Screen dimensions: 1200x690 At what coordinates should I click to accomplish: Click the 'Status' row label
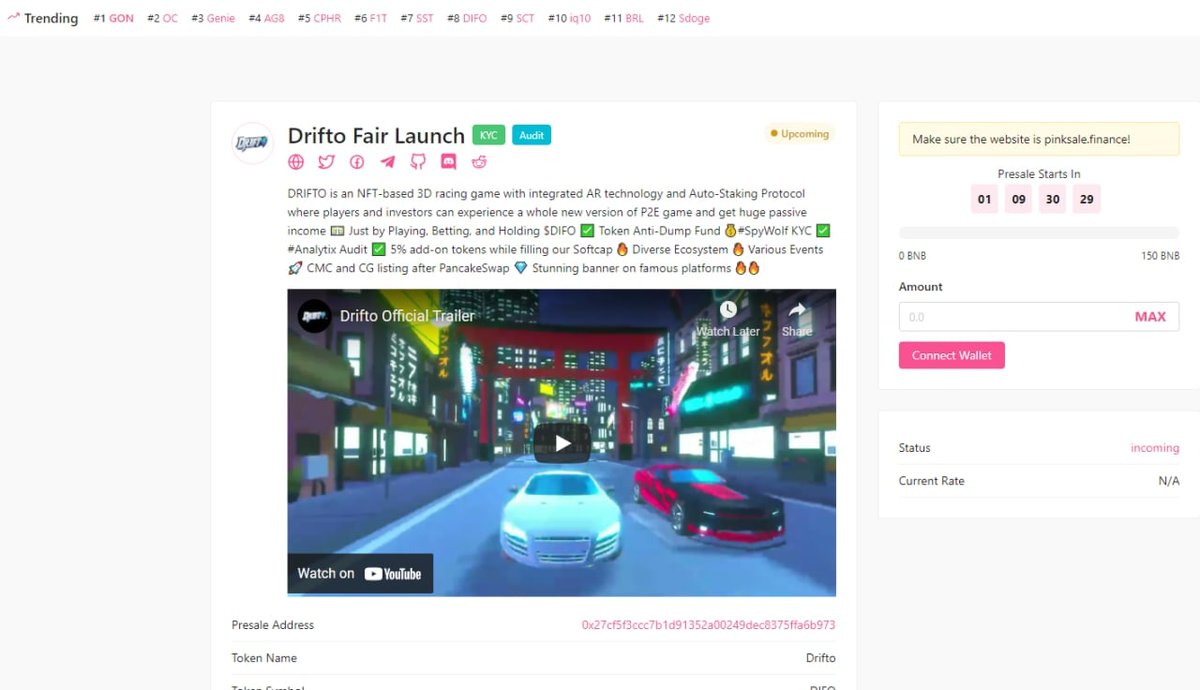click(x=915, y=448)
